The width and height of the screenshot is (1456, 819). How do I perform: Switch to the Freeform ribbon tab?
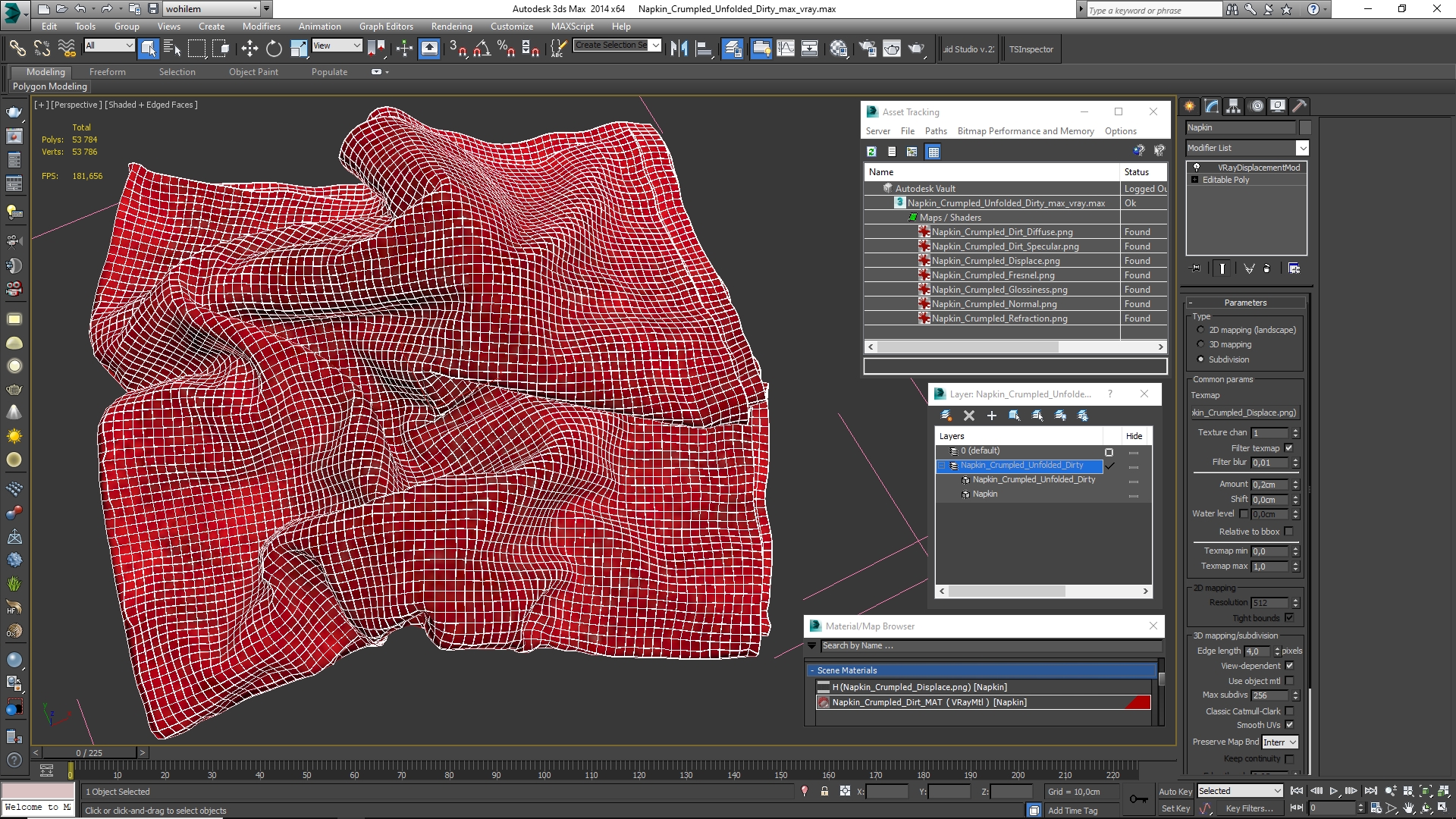107,72
